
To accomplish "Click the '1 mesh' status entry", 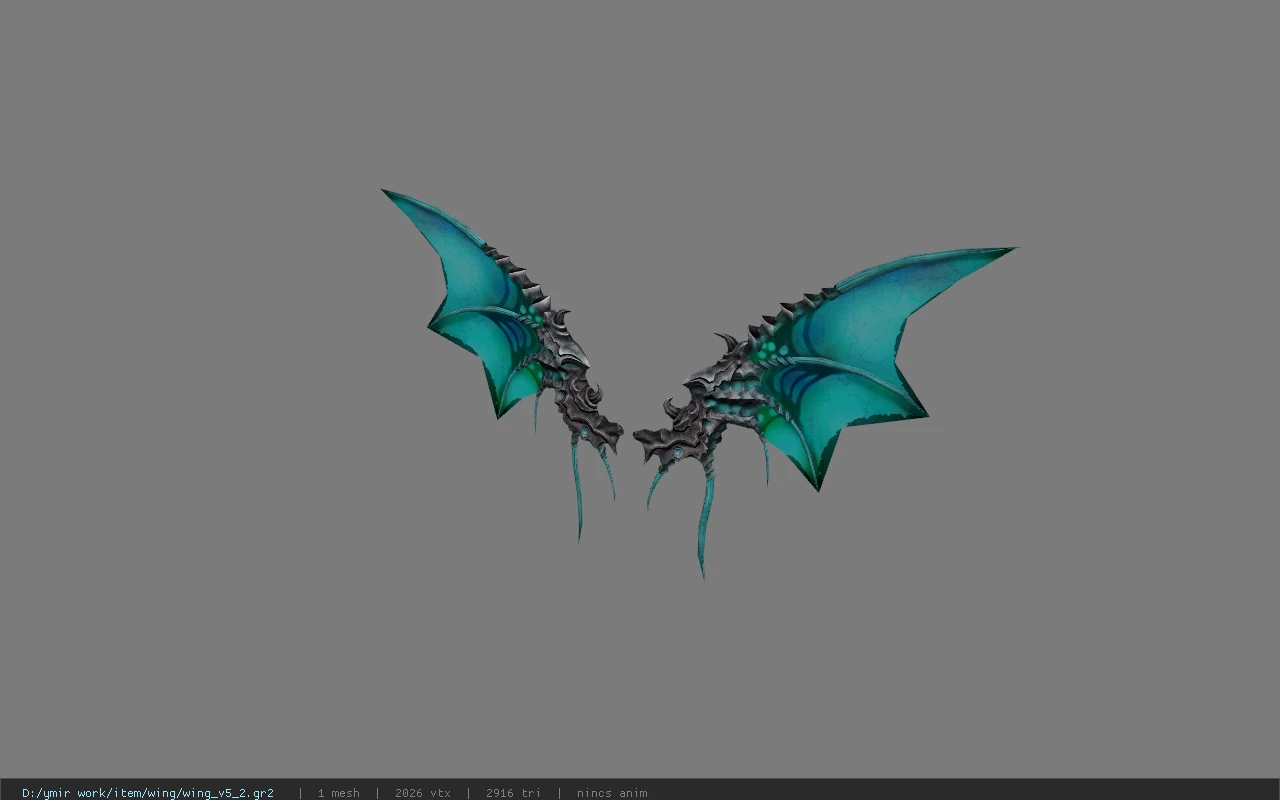I will pos(339,793).
